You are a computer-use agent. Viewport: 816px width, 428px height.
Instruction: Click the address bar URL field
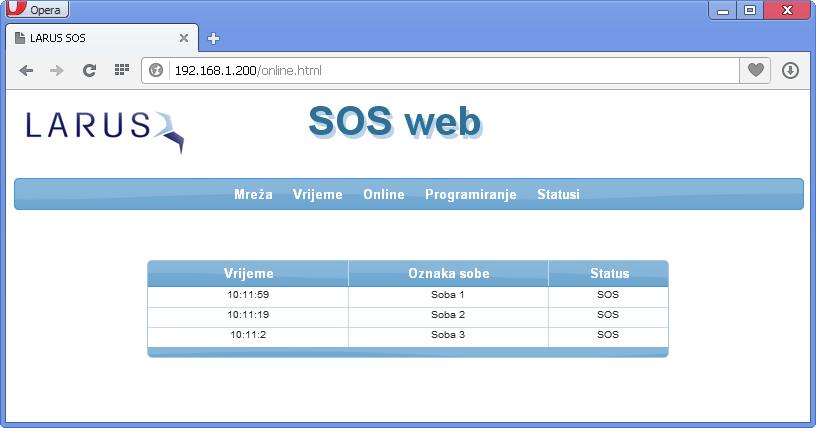[450, 70]
